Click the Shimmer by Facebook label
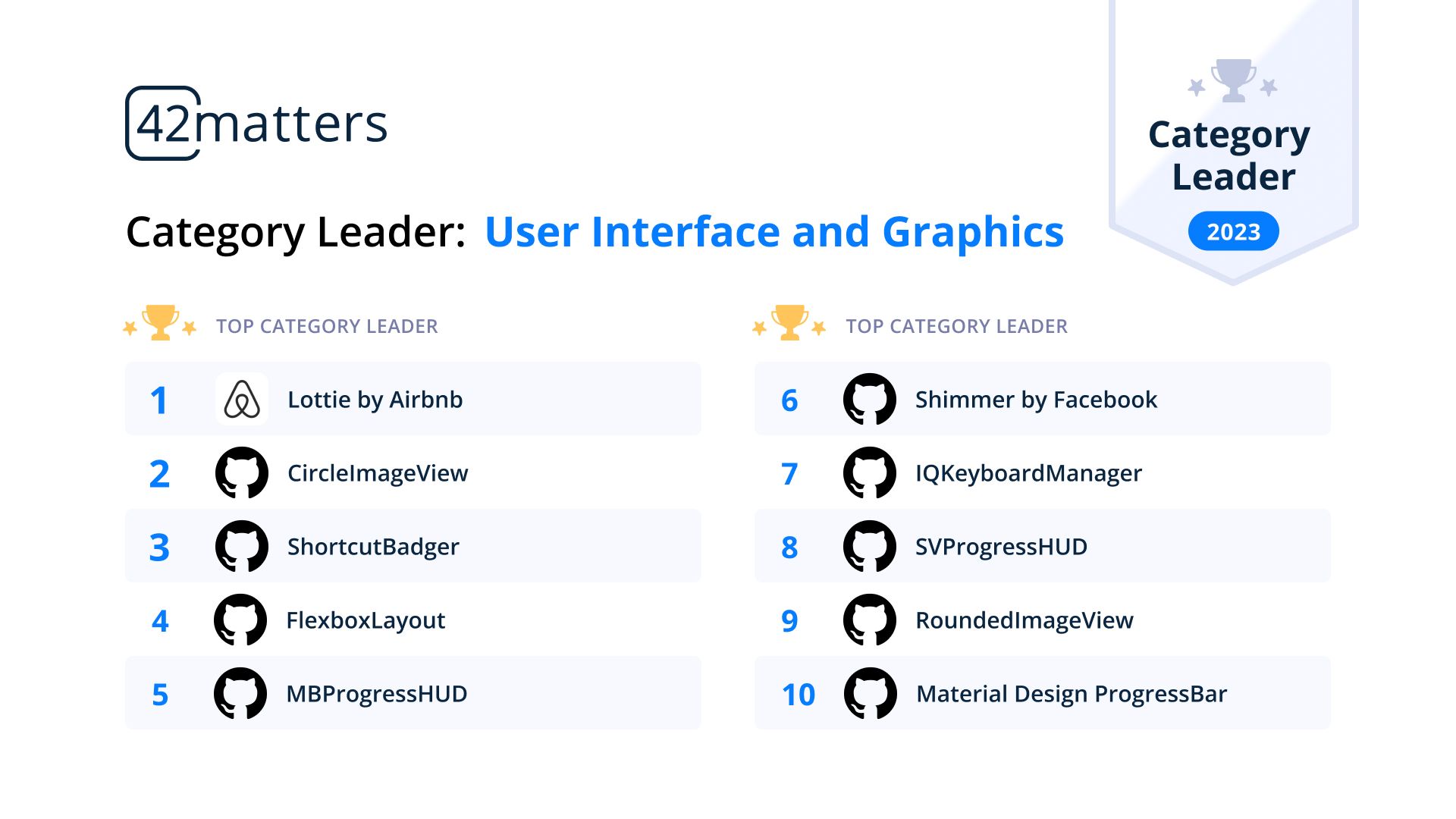Screen dimensions: 1456x819 pyautogui.click(x=1036, y=400)
